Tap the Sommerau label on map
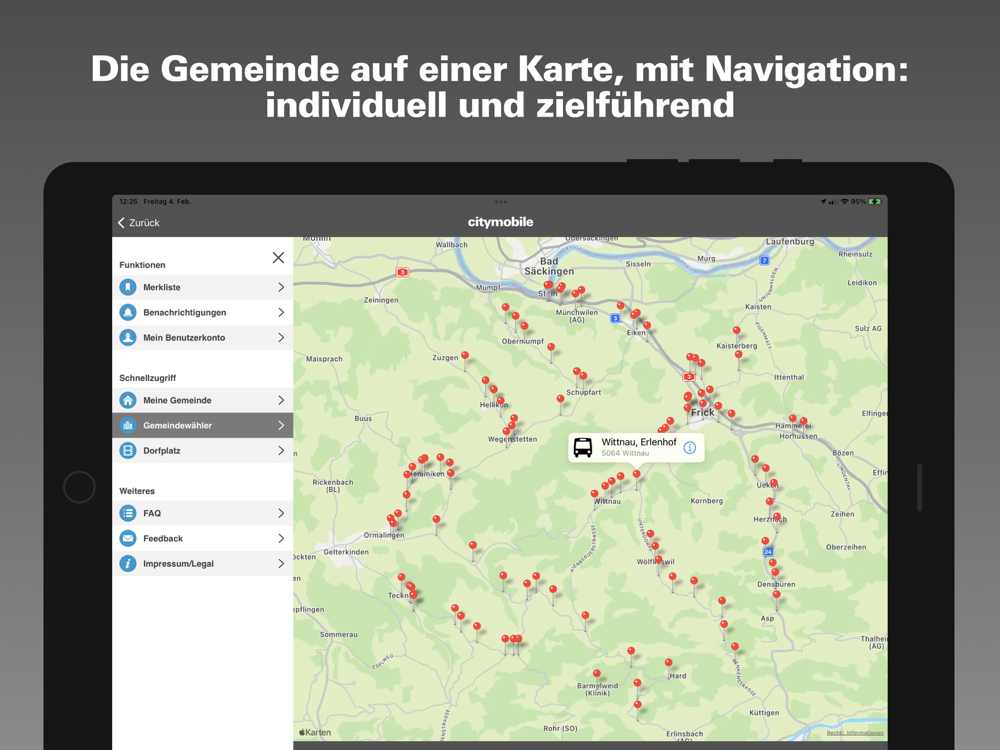1000x750 pixels. click(x=339, y=635)
